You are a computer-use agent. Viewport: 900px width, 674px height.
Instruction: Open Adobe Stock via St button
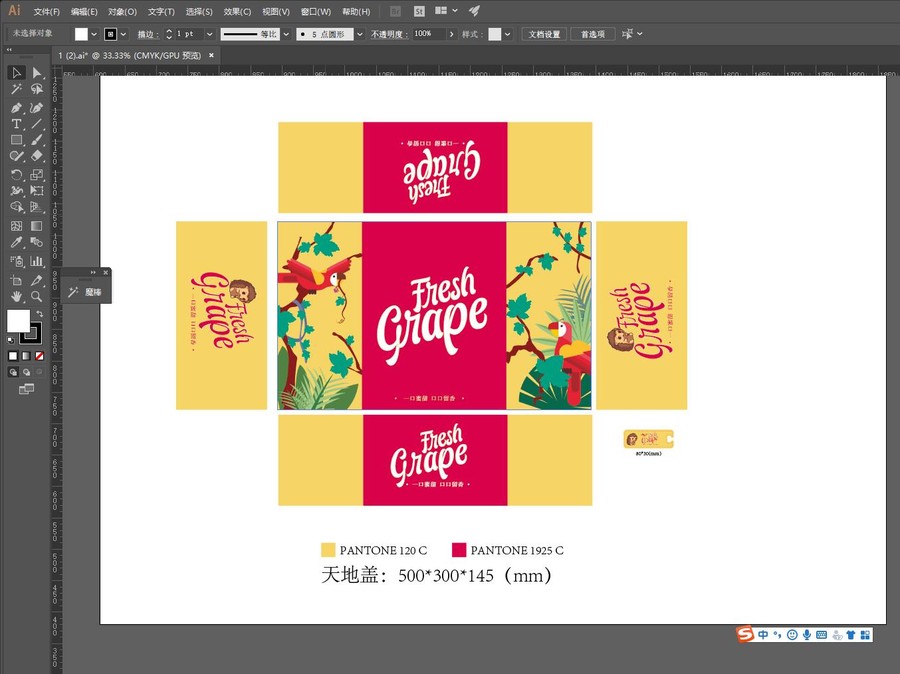[419, 11]
